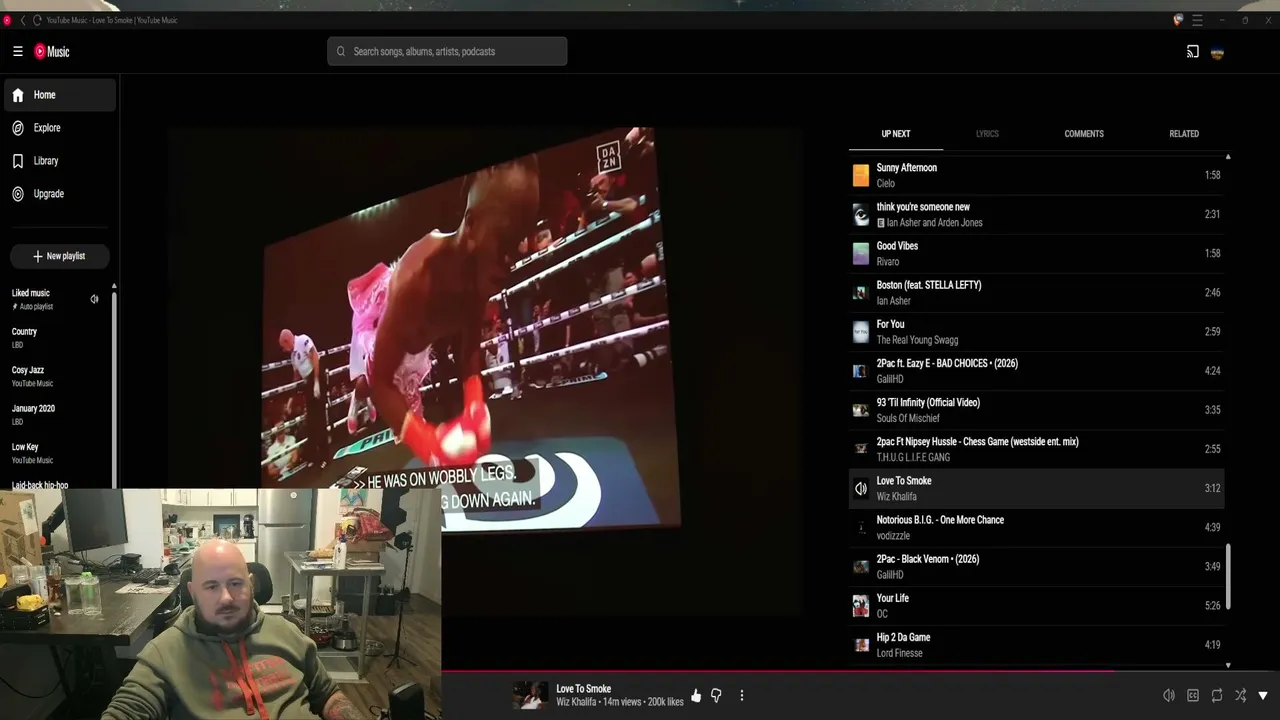1280x720 pixels.
Task: Play 2Pac - Black Venom (2026)
Action: (1036, 566)
